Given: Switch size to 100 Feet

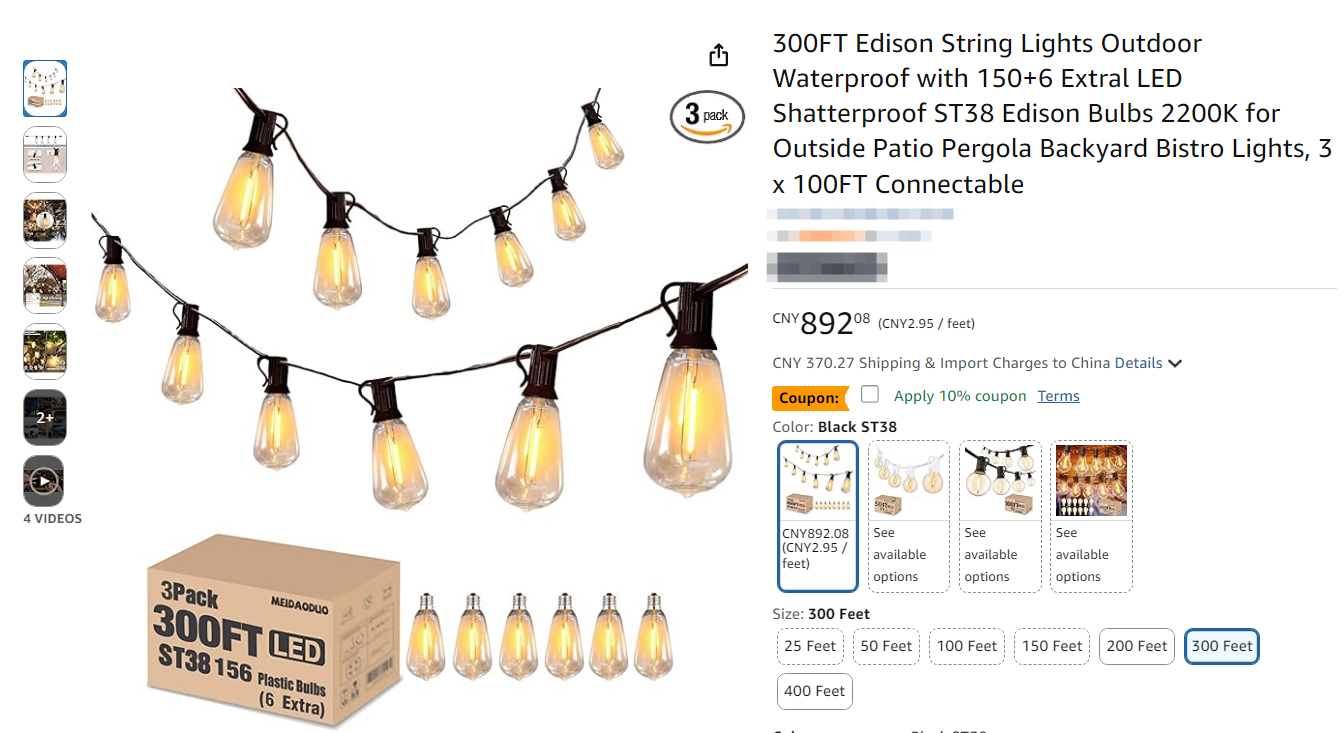Looking at the screenshot, I should tap(967, 646).
